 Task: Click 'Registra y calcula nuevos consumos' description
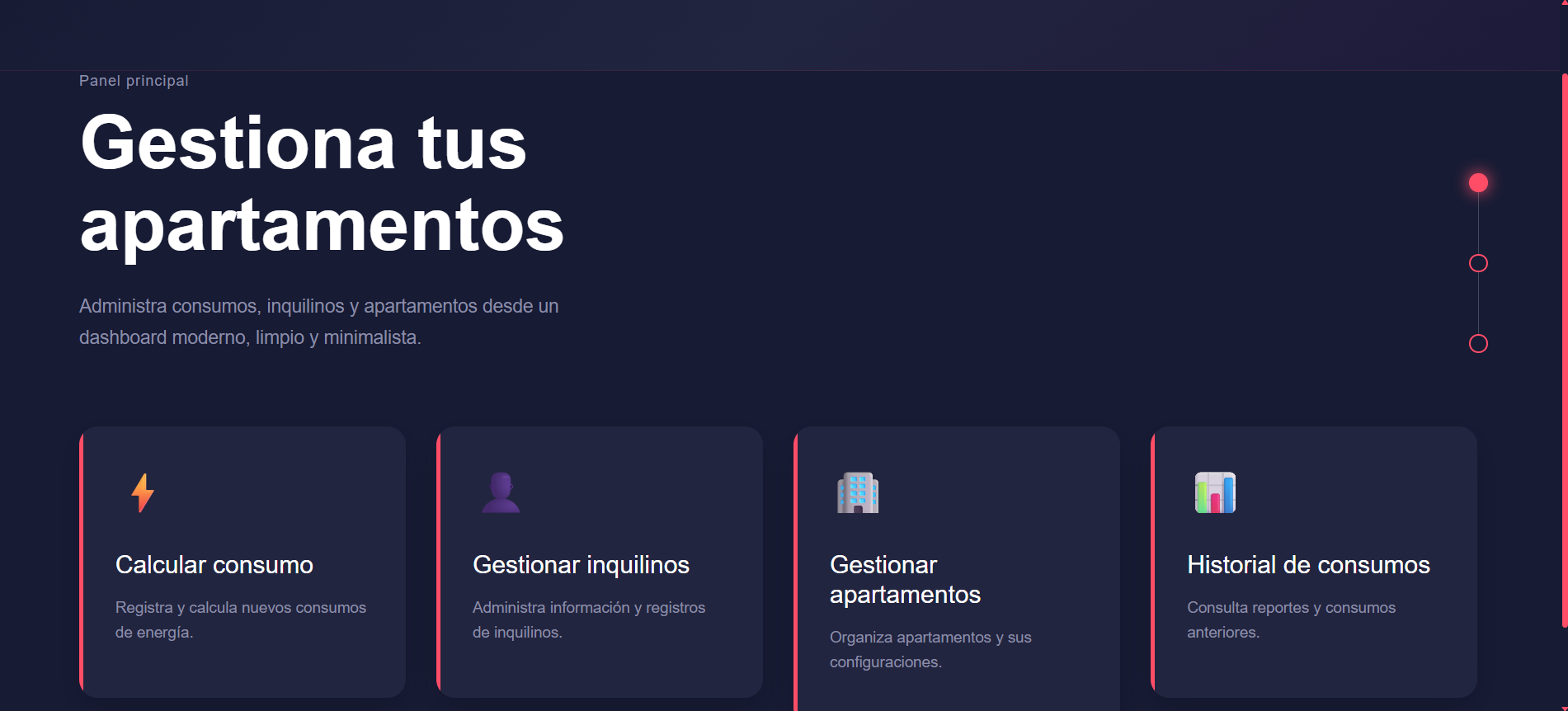[241, 619]
